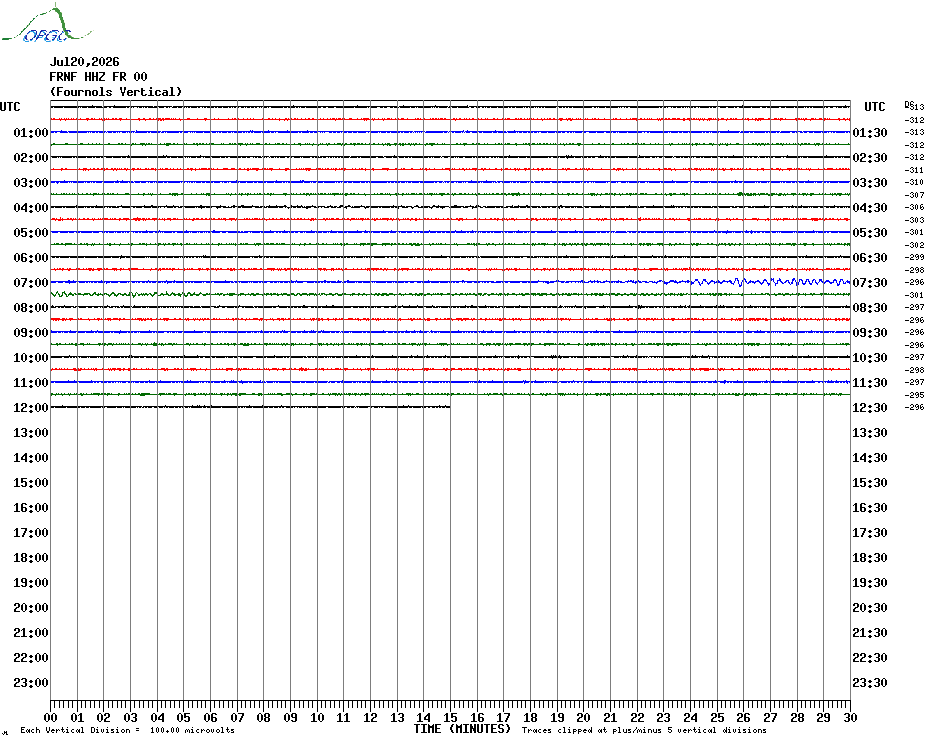930x744 pixels.
Task: Select the date text Jul20,2026
Action: tap(84, 62)
